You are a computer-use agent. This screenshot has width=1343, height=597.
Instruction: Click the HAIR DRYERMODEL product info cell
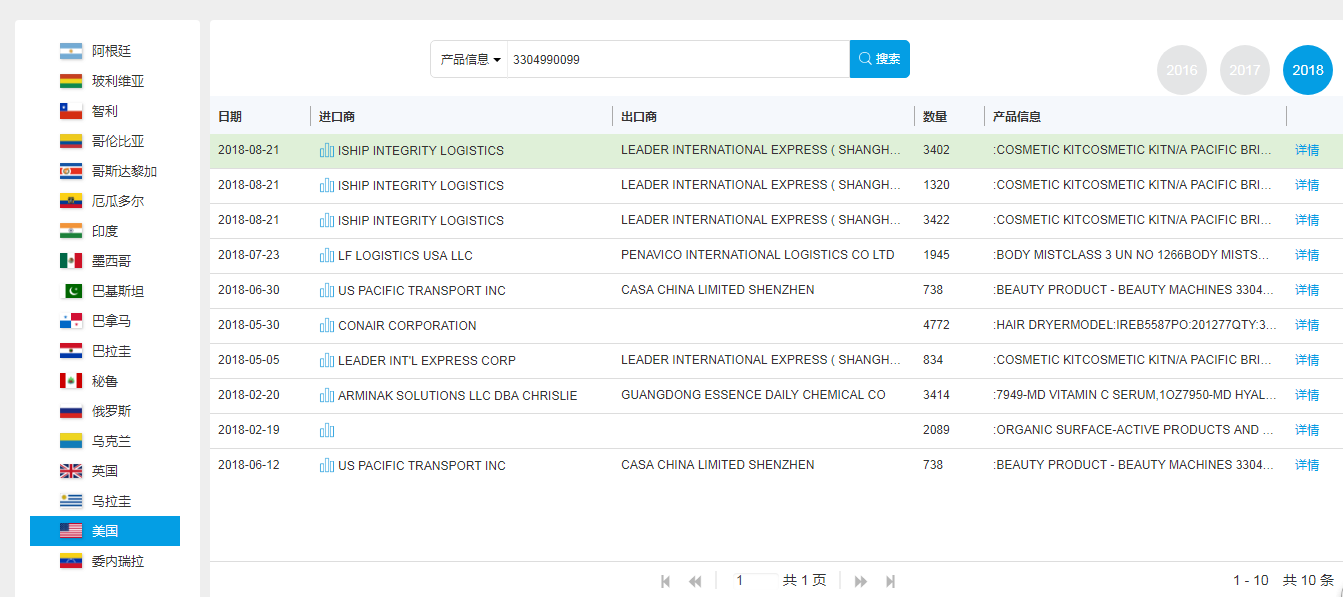point(1135,325)
